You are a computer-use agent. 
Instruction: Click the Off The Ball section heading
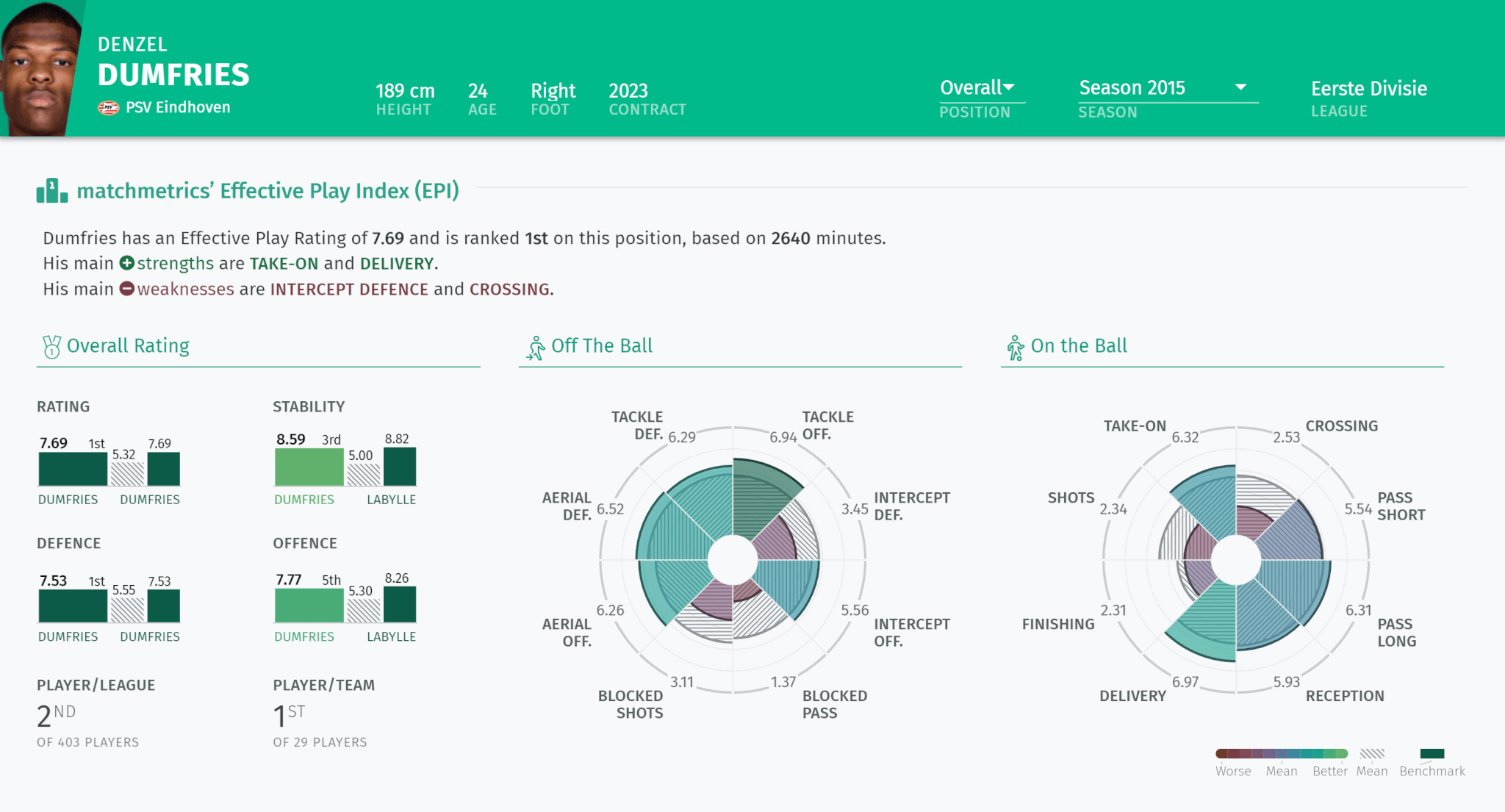click(x=602, y=345)
